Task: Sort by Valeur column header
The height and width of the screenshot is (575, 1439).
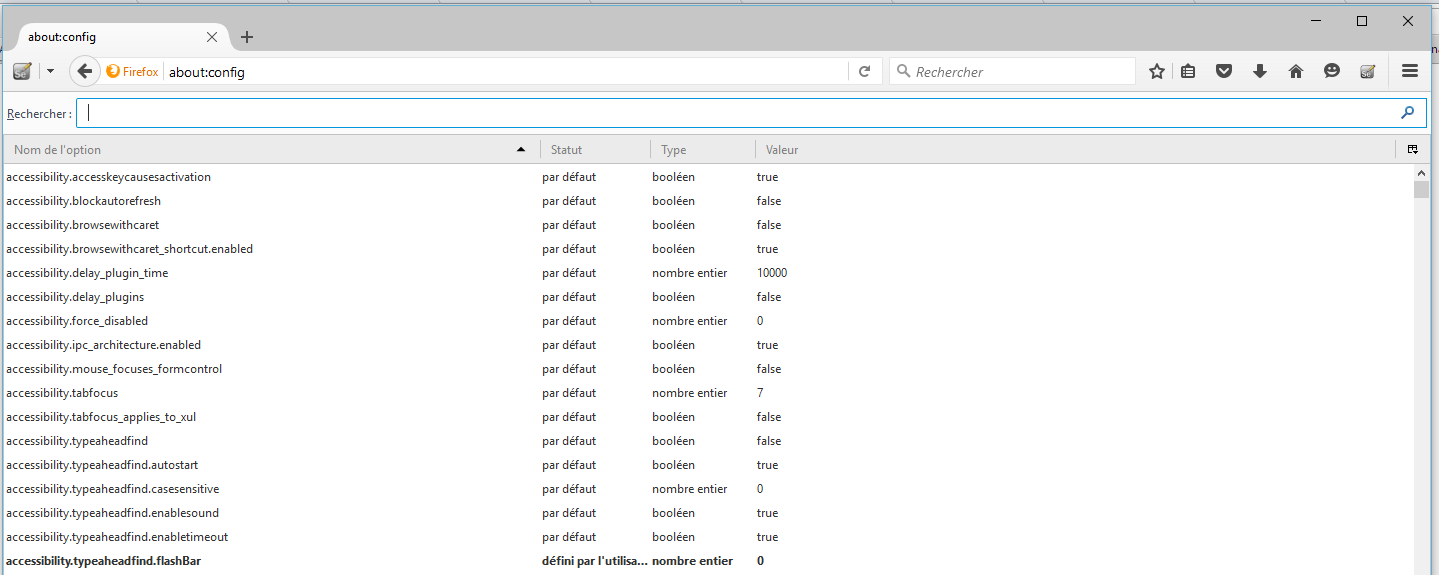Action: tap(1075, 149)
